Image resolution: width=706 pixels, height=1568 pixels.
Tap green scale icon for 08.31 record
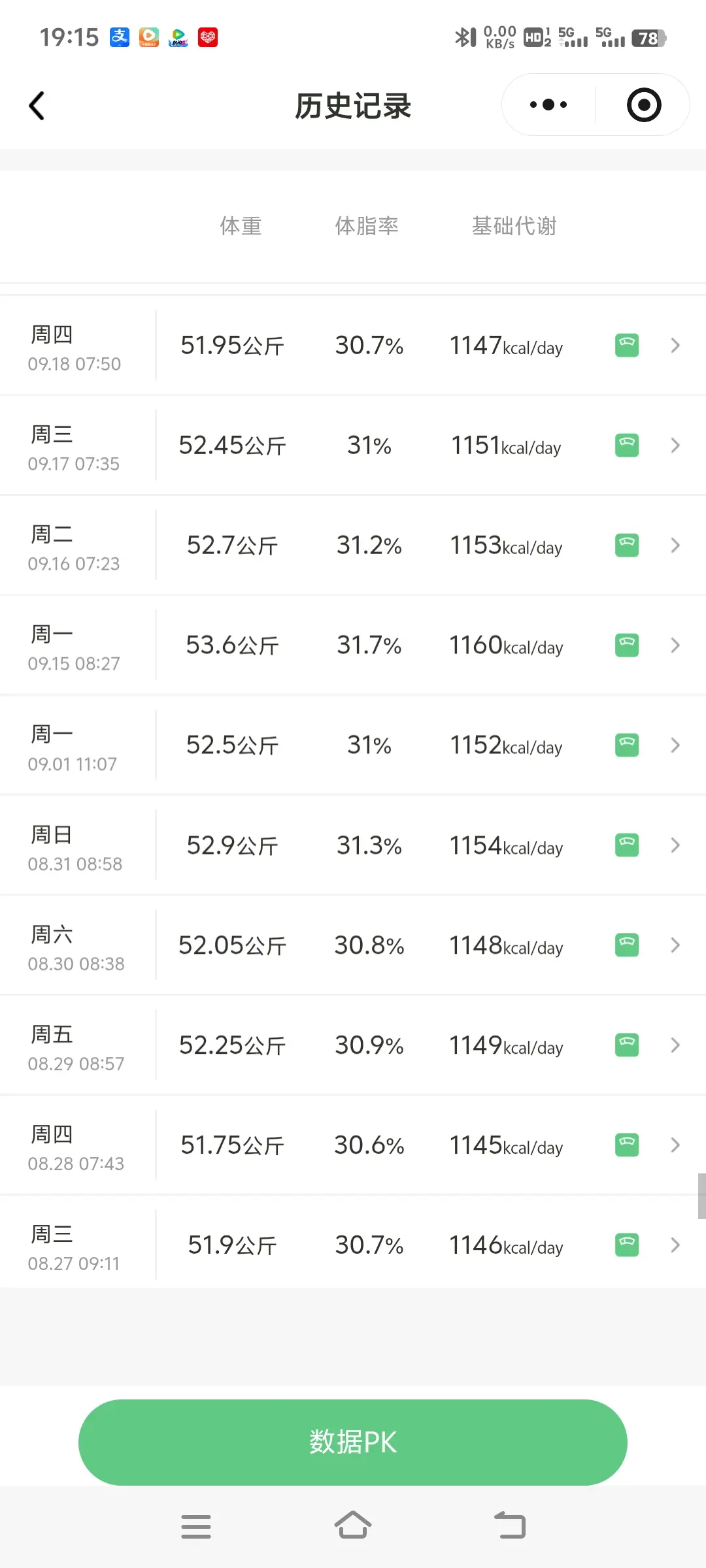pos(627,845)
